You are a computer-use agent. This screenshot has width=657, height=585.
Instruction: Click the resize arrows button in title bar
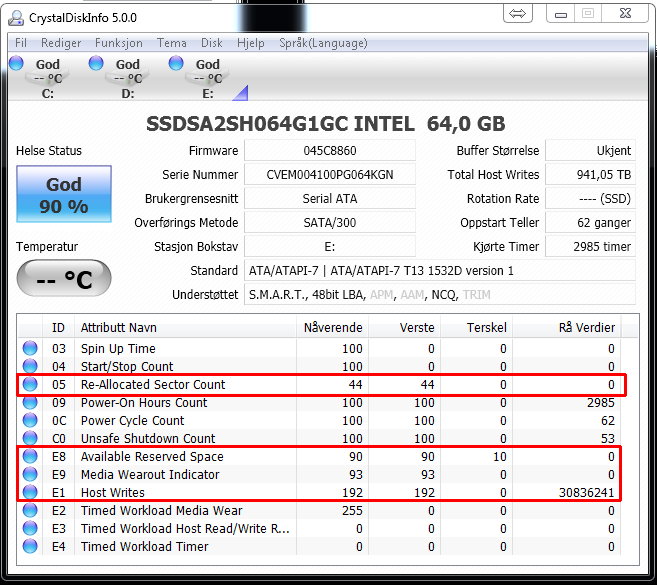pyautogui.click(x=517, y=13)
